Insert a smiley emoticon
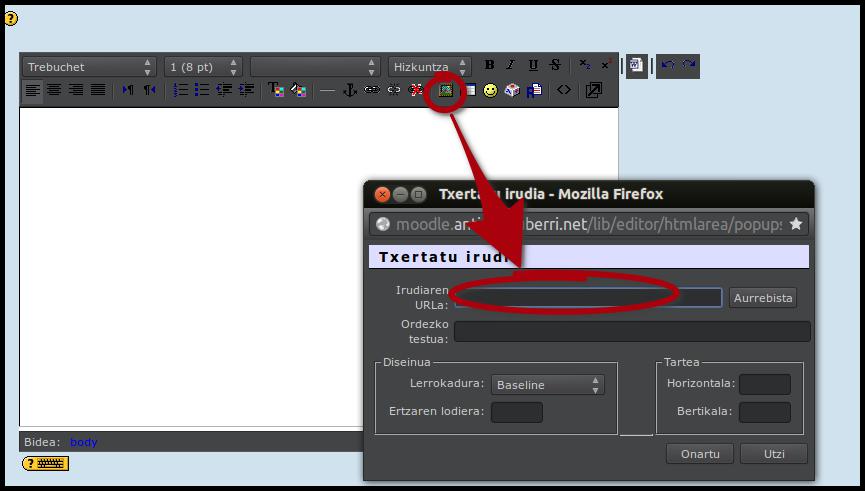 pos(490,90)
